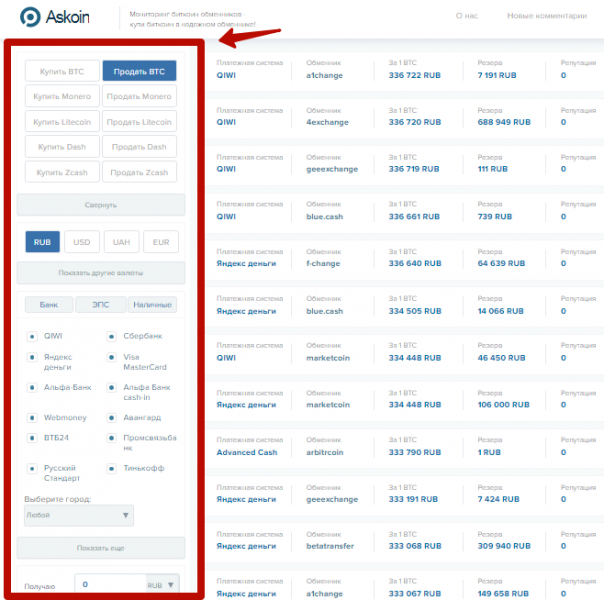This screenshot has width=604, height=600.
Task: Click Advanced Cash payment system
Action: tap(247, 452)
